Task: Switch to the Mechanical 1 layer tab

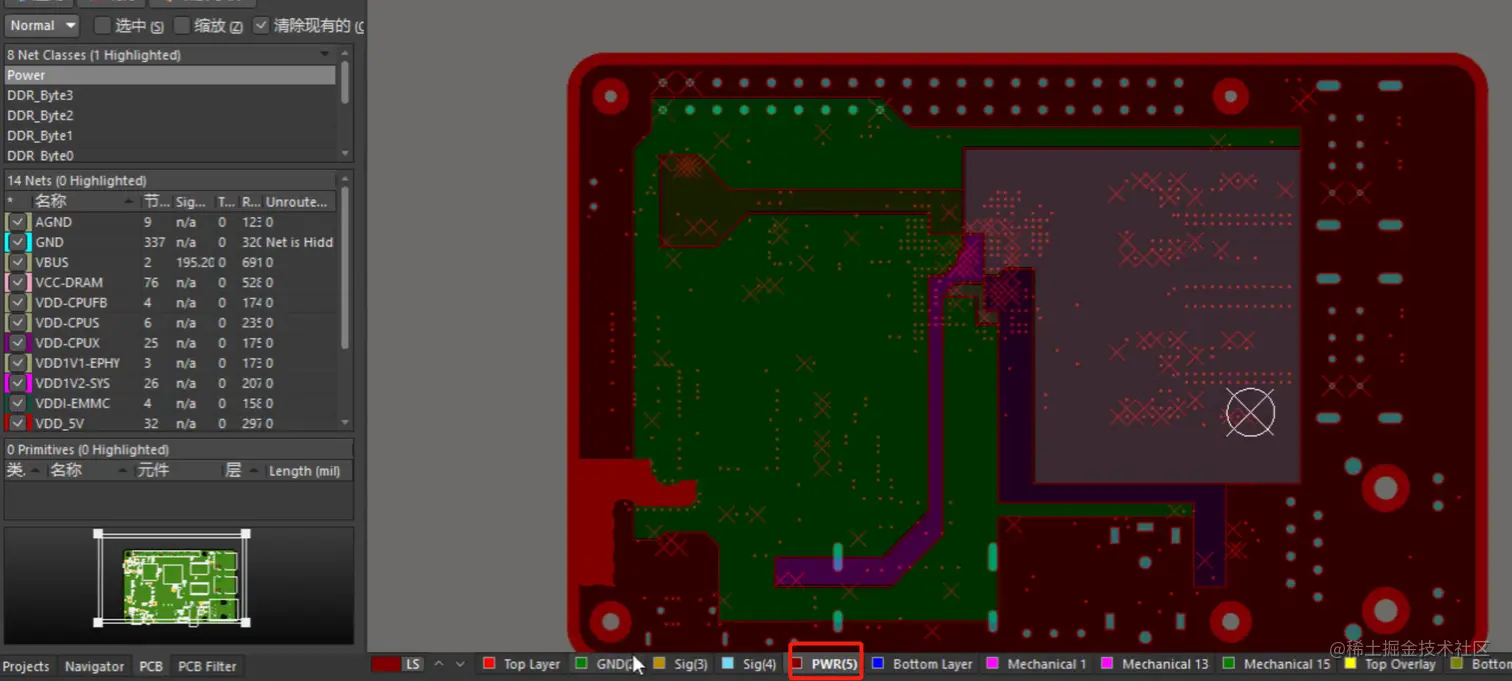Action: (1037, 664)
